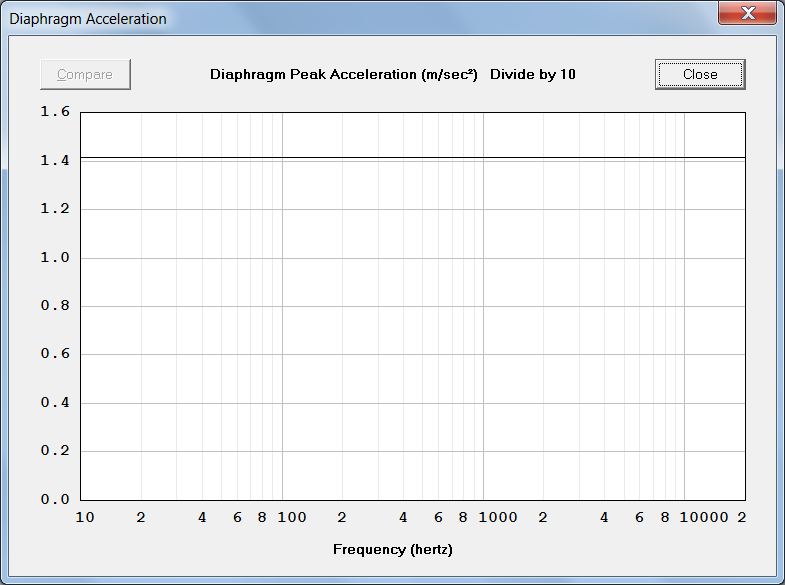Click the 1.4 y-axis value
The height and width of the screenshot is (585, 785).
pyautogui.click(x=55, y=160)
